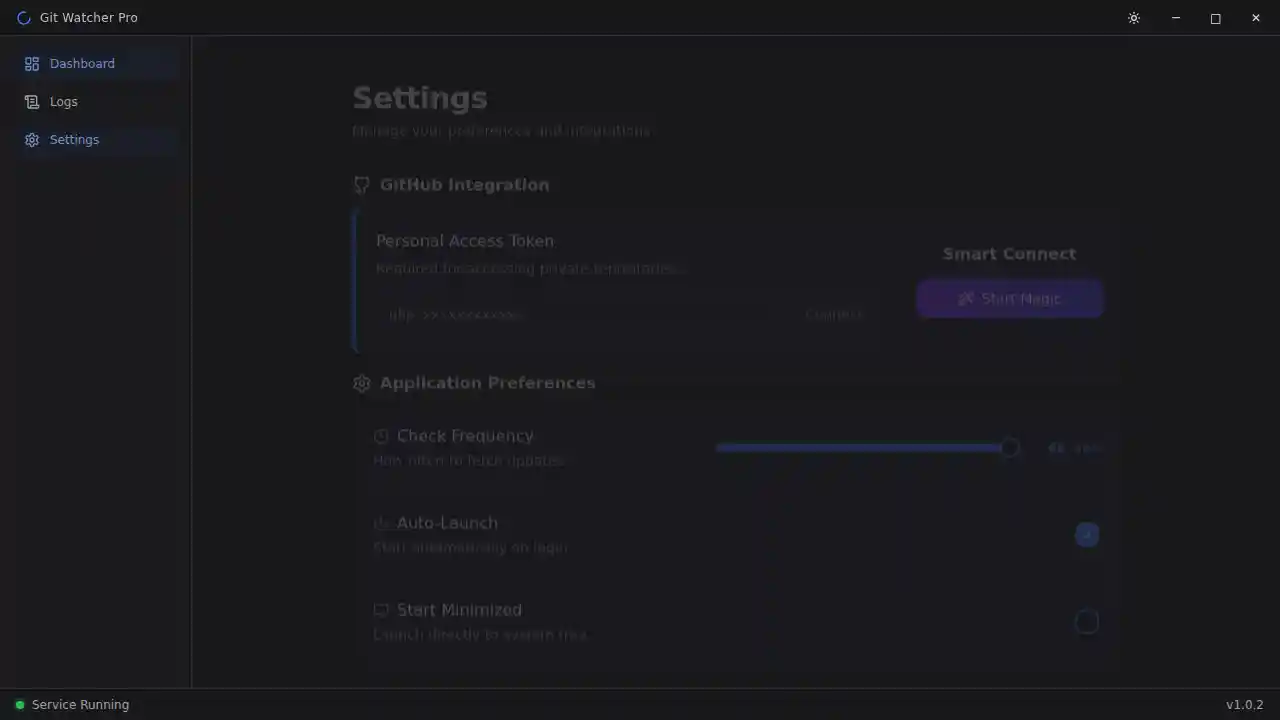Viewport: 1280px width, 720px height.
Task: Open the Dashboard page from the sidebar
Action: [x=82, y=64]
